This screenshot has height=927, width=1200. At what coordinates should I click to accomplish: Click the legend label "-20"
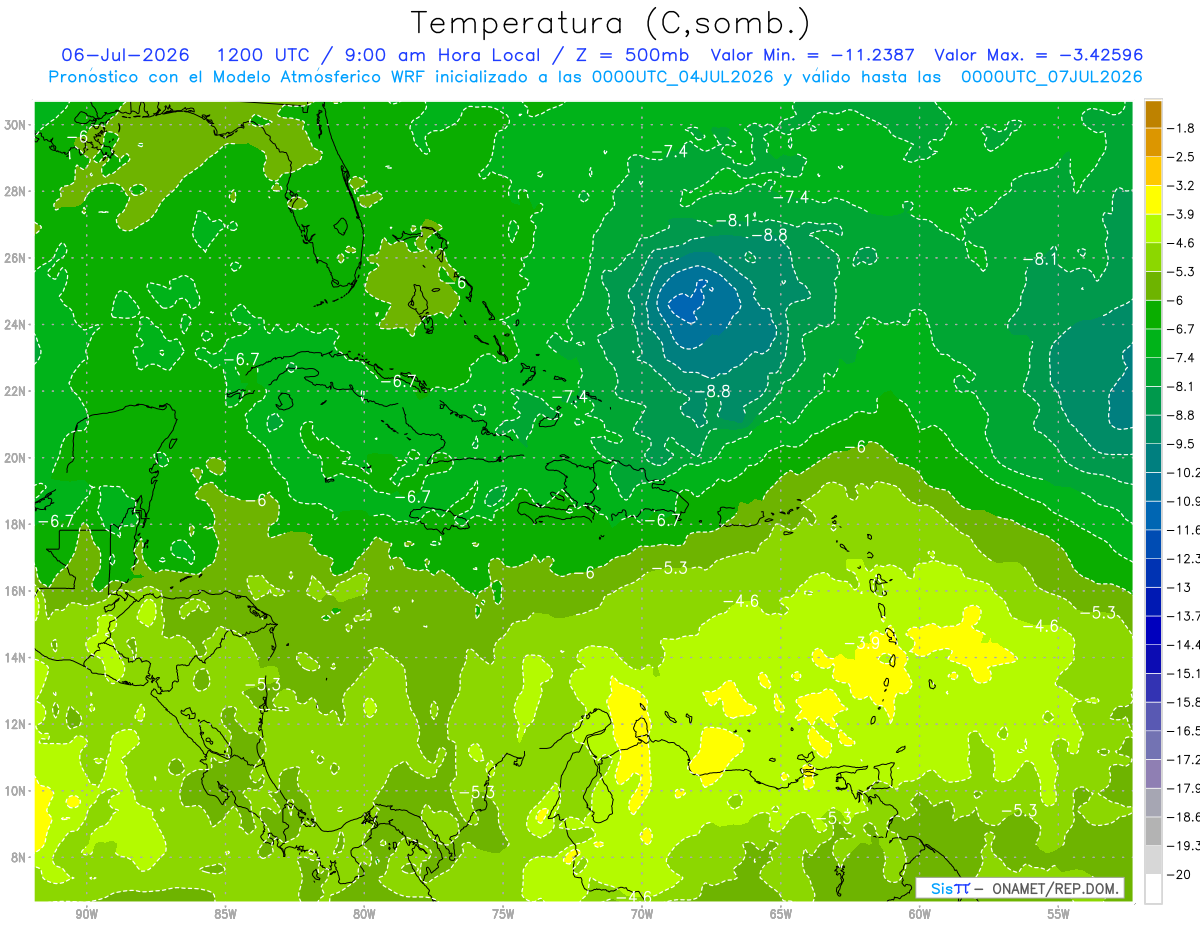pos(1178,873)
